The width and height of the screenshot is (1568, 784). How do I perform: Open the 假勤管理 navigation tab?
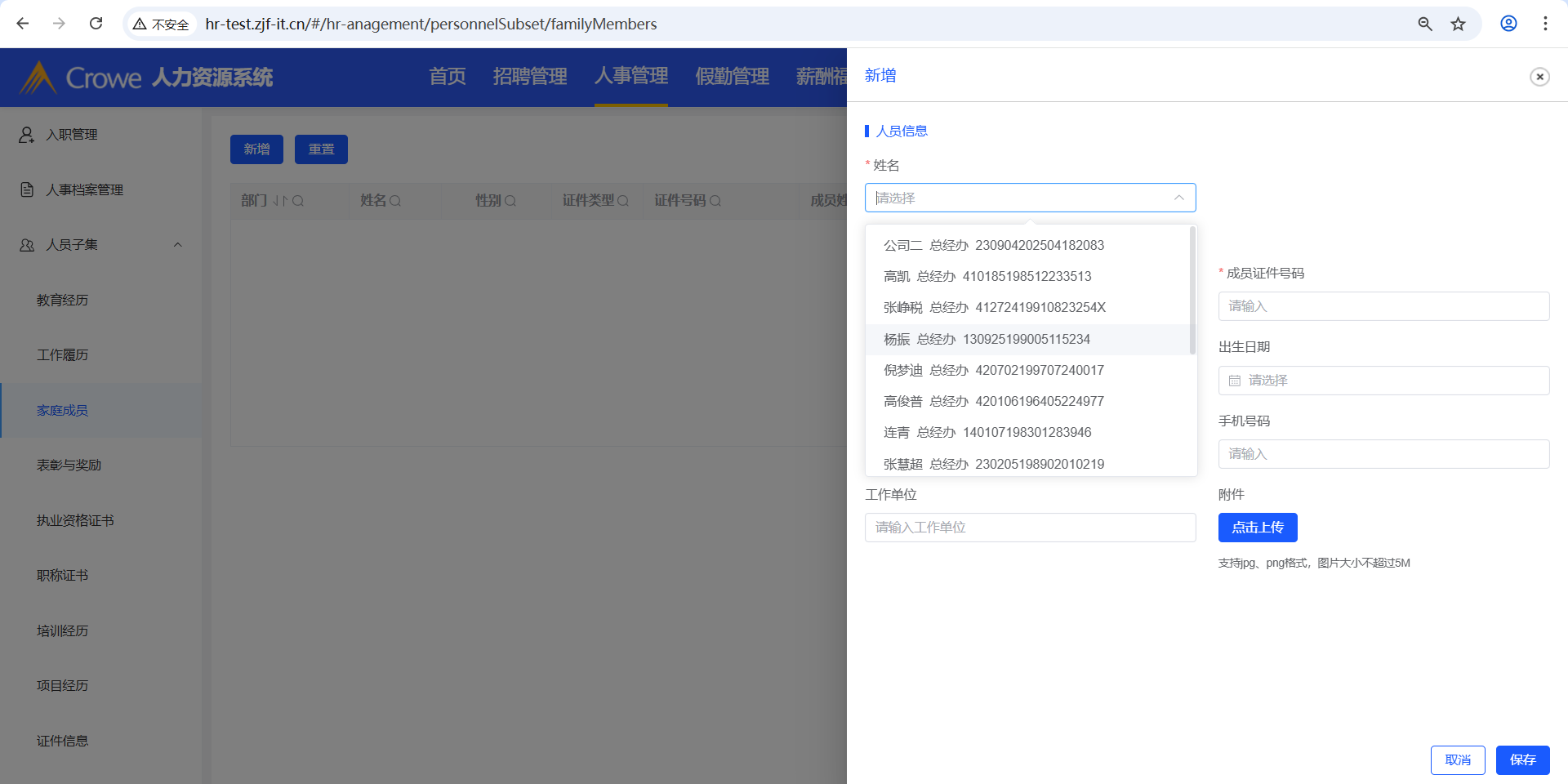pyautogui.click(x=732, y=77)
